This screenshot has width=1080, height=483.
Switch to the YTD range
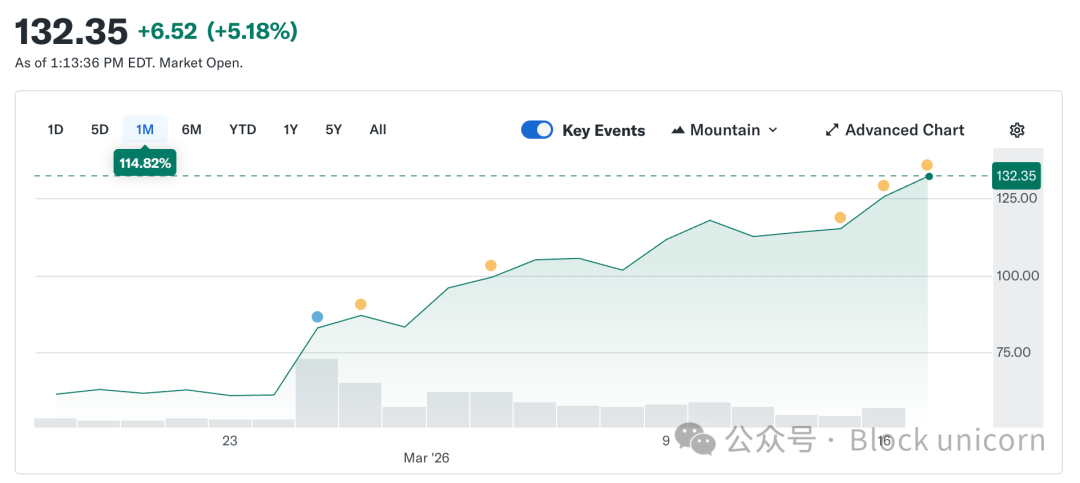242,129
